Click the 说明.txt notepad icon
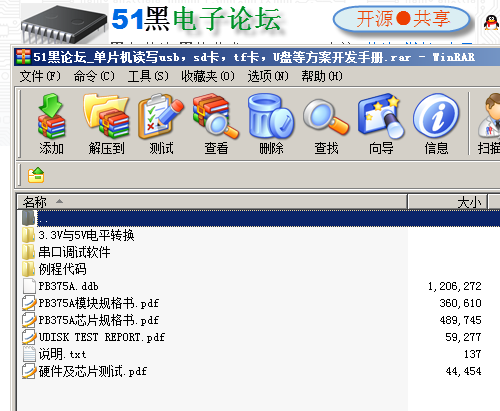Image resolution: width=500 pixels, height=411 pixels. point(29,354)
